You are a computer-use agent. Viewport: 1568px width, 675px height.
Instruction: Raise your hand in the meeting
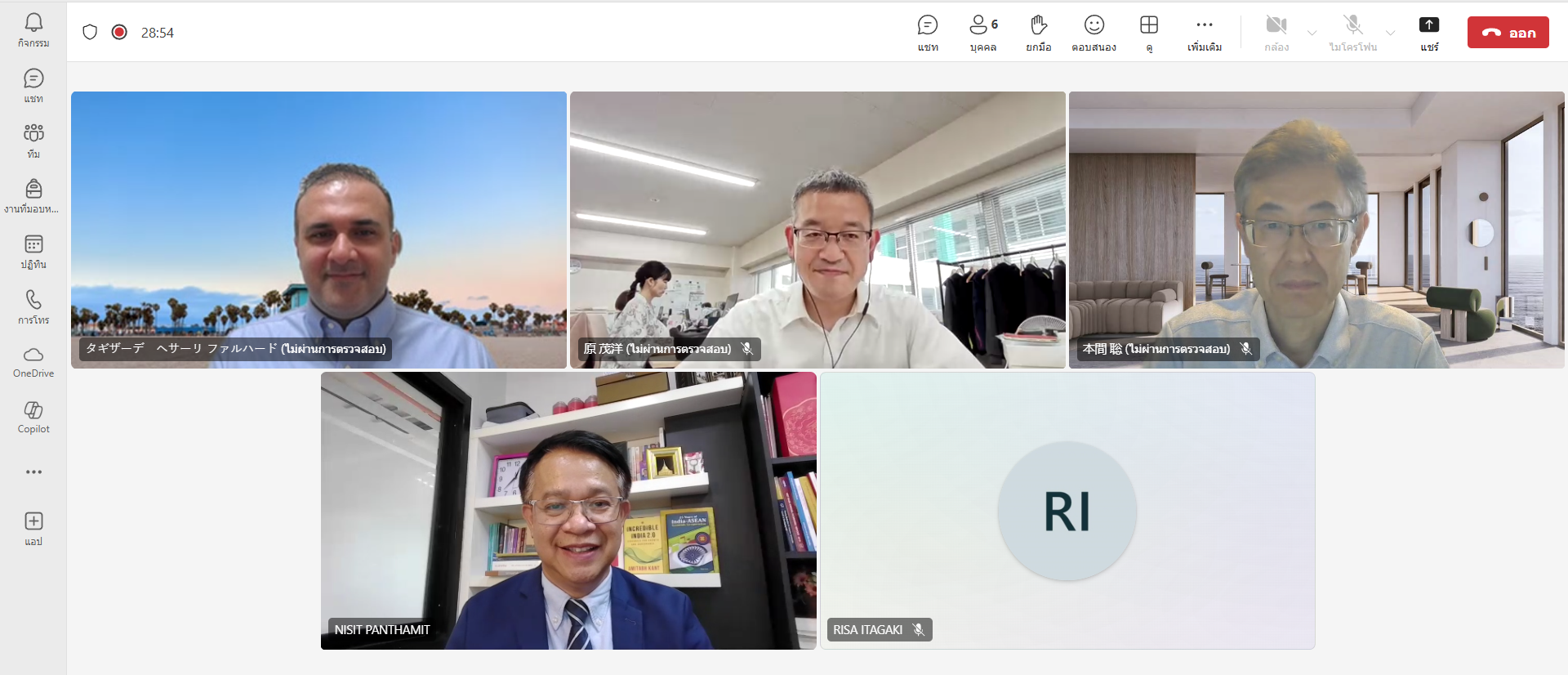pyautogui.click(x=1038, y=33)
